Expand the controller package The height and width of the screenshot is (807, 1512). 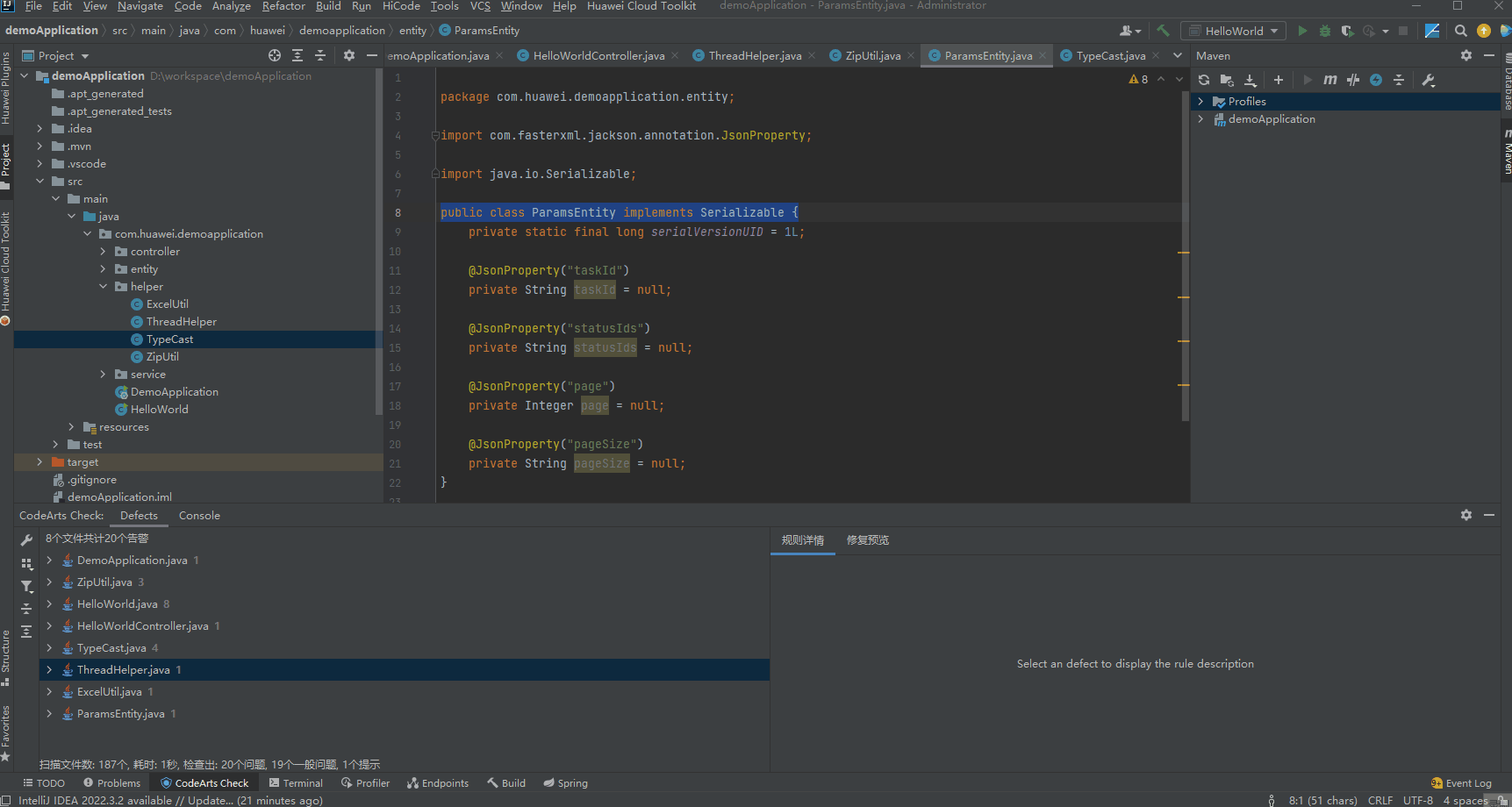point(103,252)
